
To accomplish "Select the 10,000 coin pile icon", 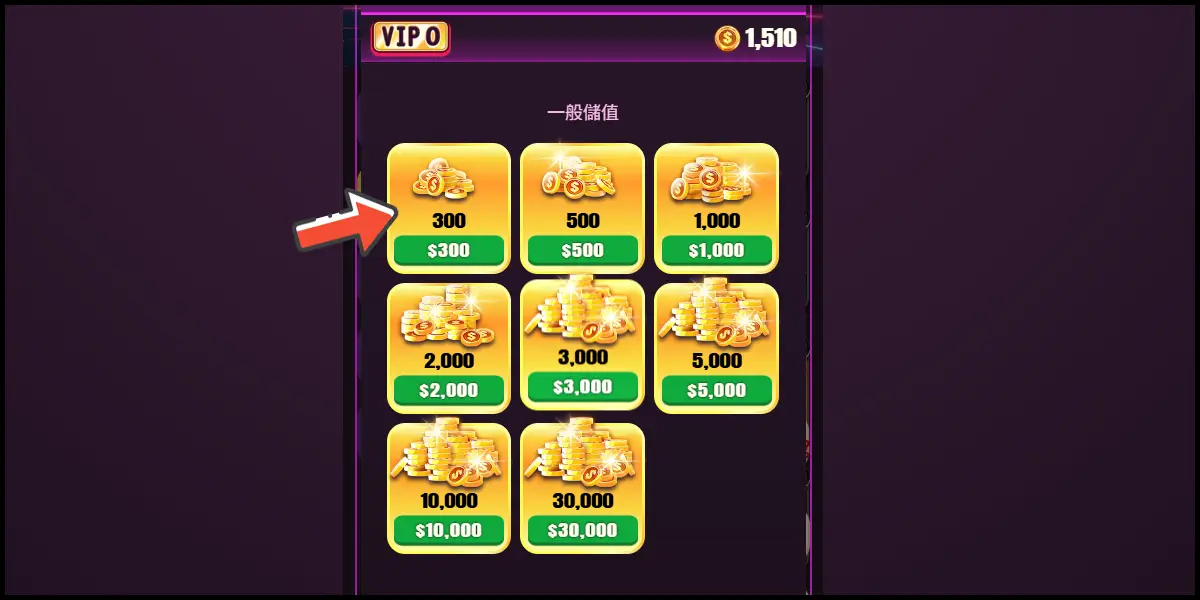I will tap(449, 455).
